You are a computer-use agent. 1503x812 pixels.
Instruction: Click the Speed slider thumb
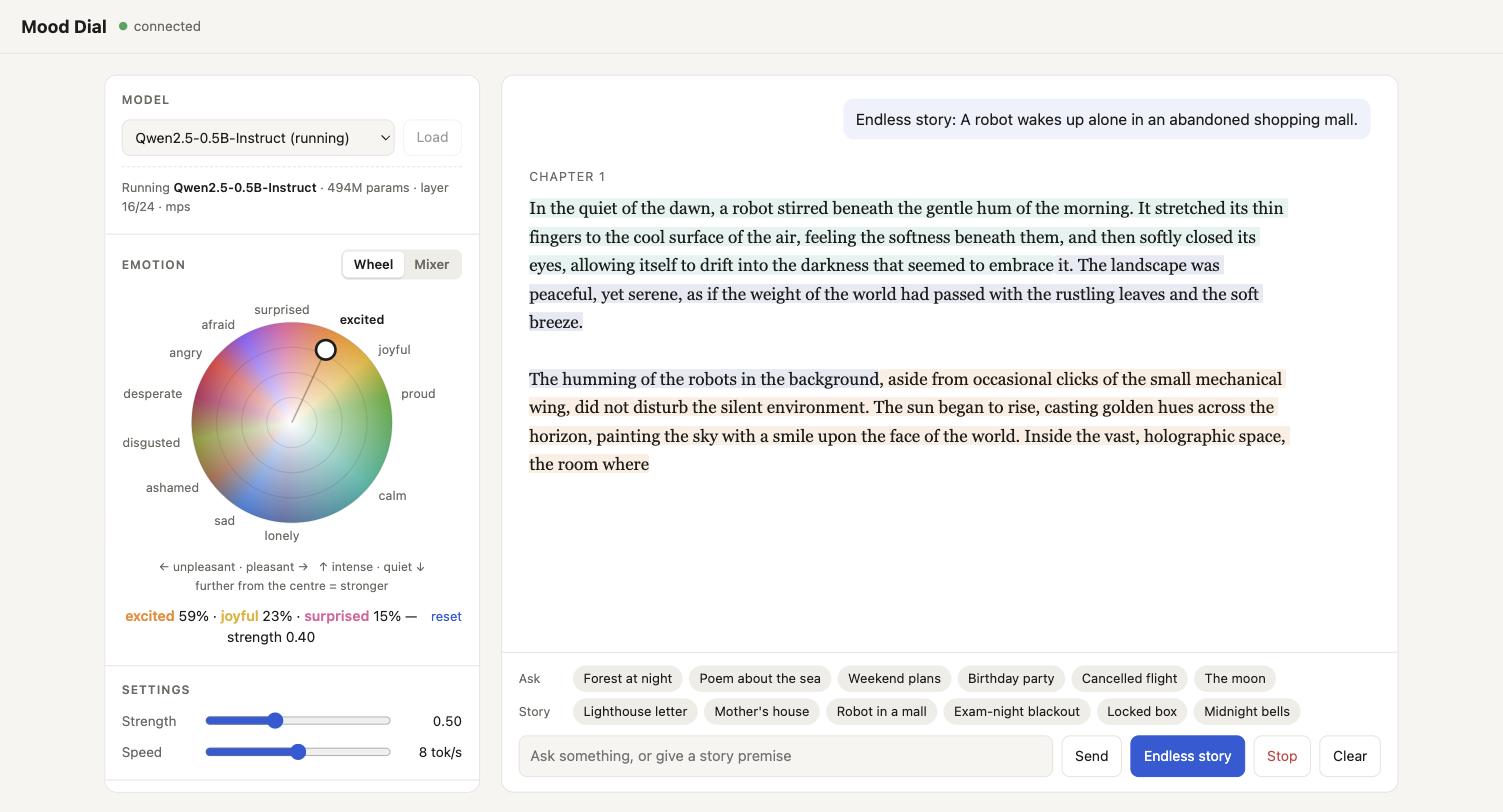(298, 752)
